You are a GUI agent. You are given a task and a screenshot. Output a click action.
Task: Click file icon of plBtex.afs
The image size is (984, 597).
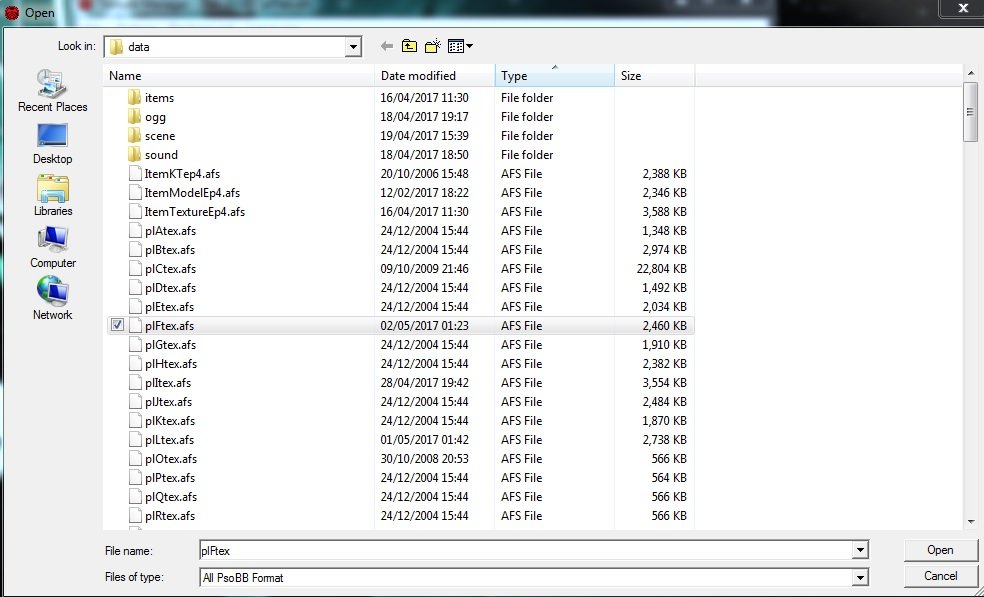[135, 249]
